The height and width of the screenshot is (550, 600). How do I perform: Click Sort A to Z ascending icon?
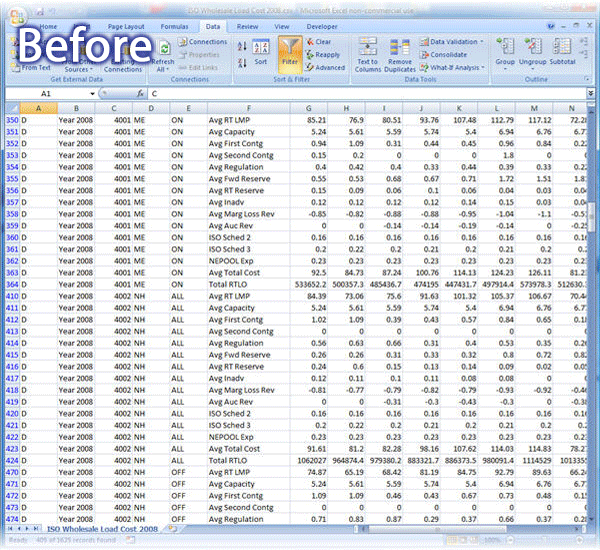tap(242, 46)
